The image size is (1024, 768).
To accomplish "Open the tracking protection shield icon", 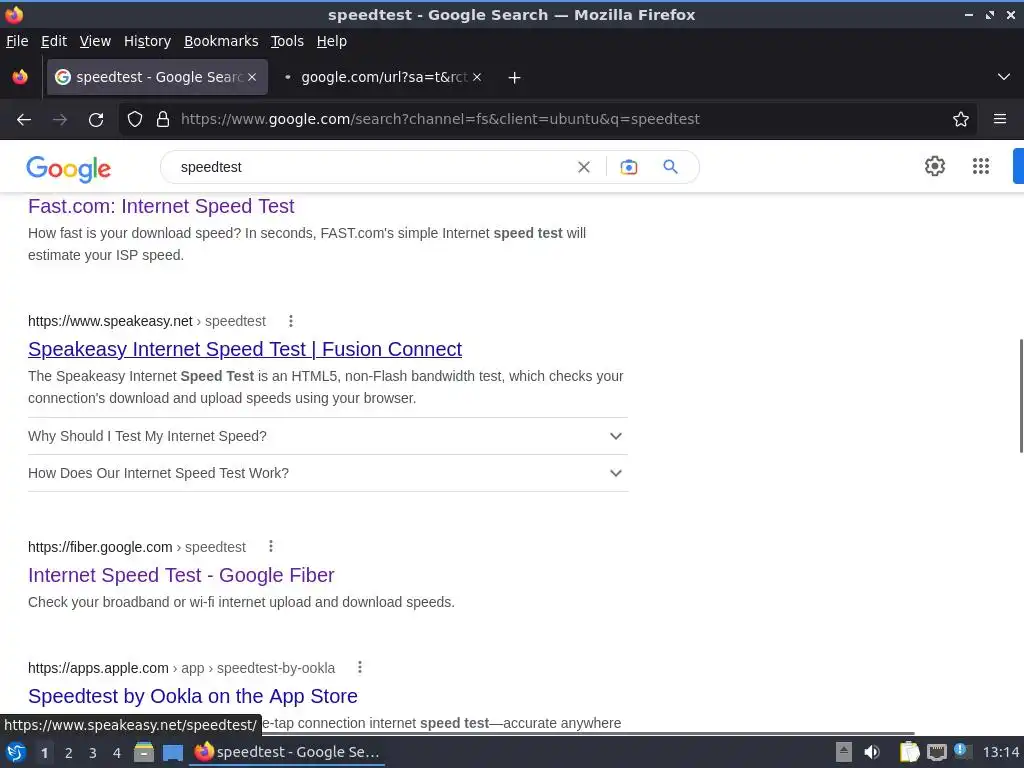I will [x=135, y=120].
